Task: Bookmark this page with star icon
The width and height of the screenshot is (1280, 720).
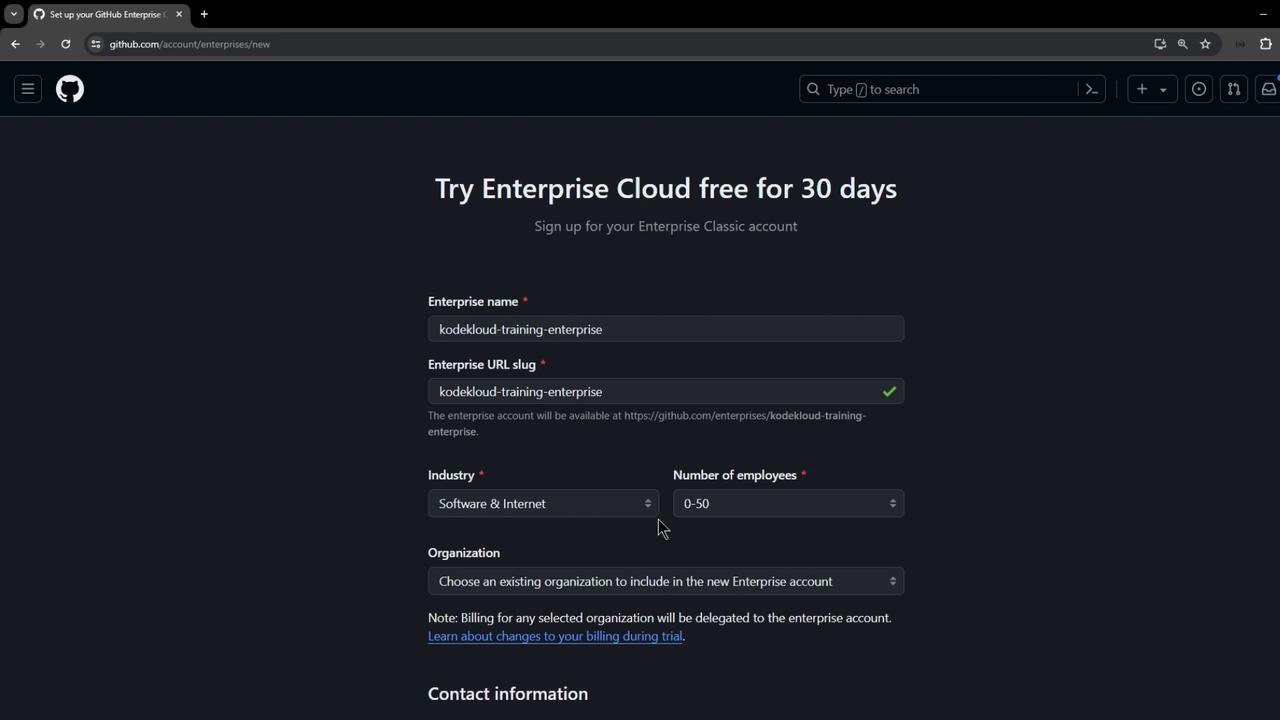Action: (x=1205, y=44)
